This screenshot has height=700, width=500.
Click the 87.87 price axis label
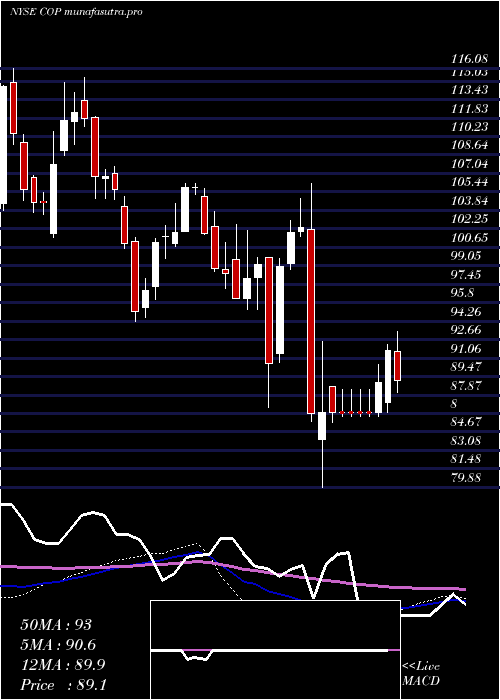[x=466, y=385]
